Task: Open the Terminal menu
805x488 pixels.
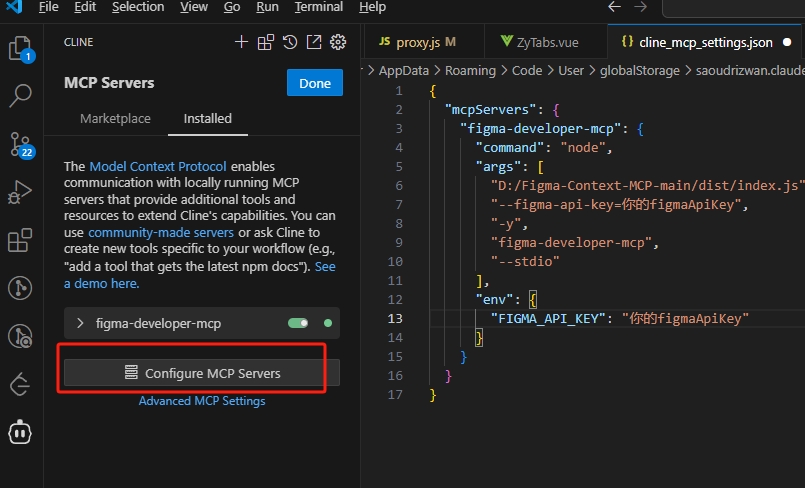Action: 318,7
